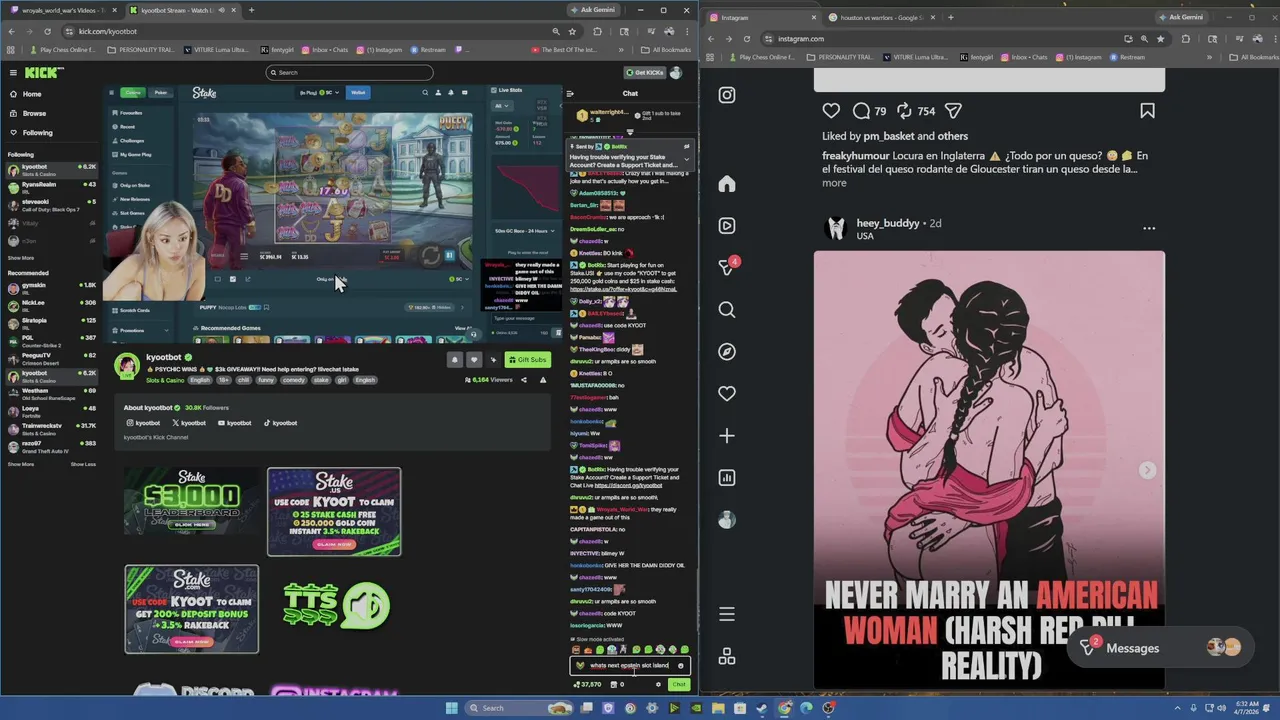
Task: Open Instagram notifications heart icon
Action: 727,394
